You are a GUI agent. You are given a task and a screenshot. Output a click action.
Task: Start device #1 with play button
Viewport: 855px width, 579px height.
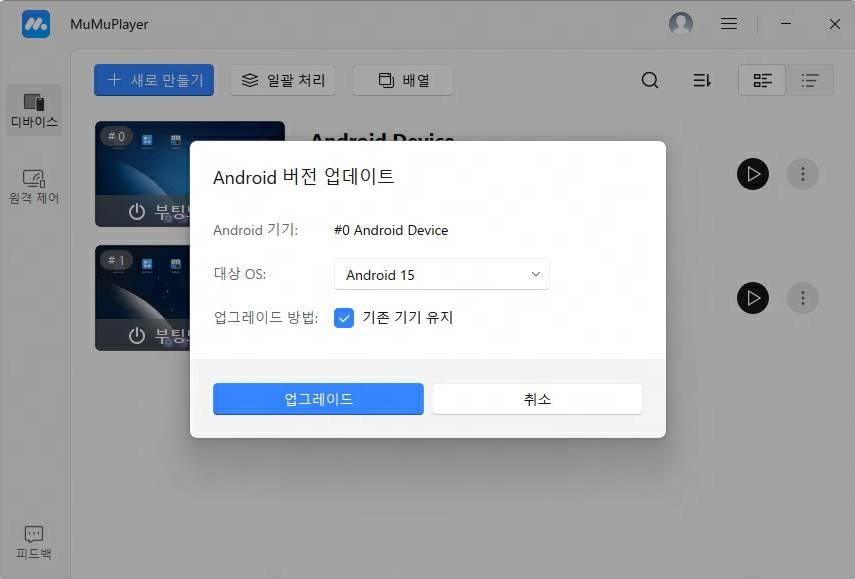pyautogui.click(x=752, y=298)
